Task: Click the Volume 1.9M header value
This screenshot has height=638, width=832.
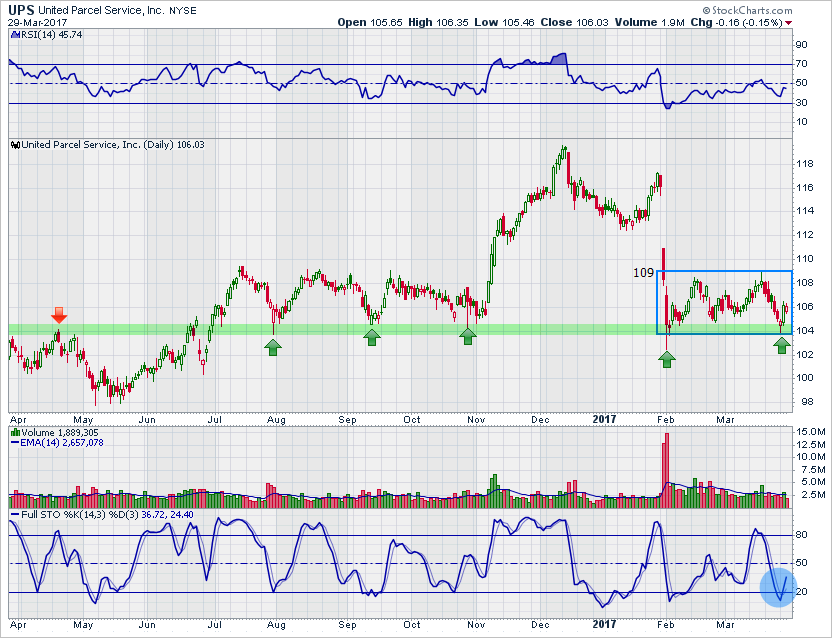Action: 647,22
